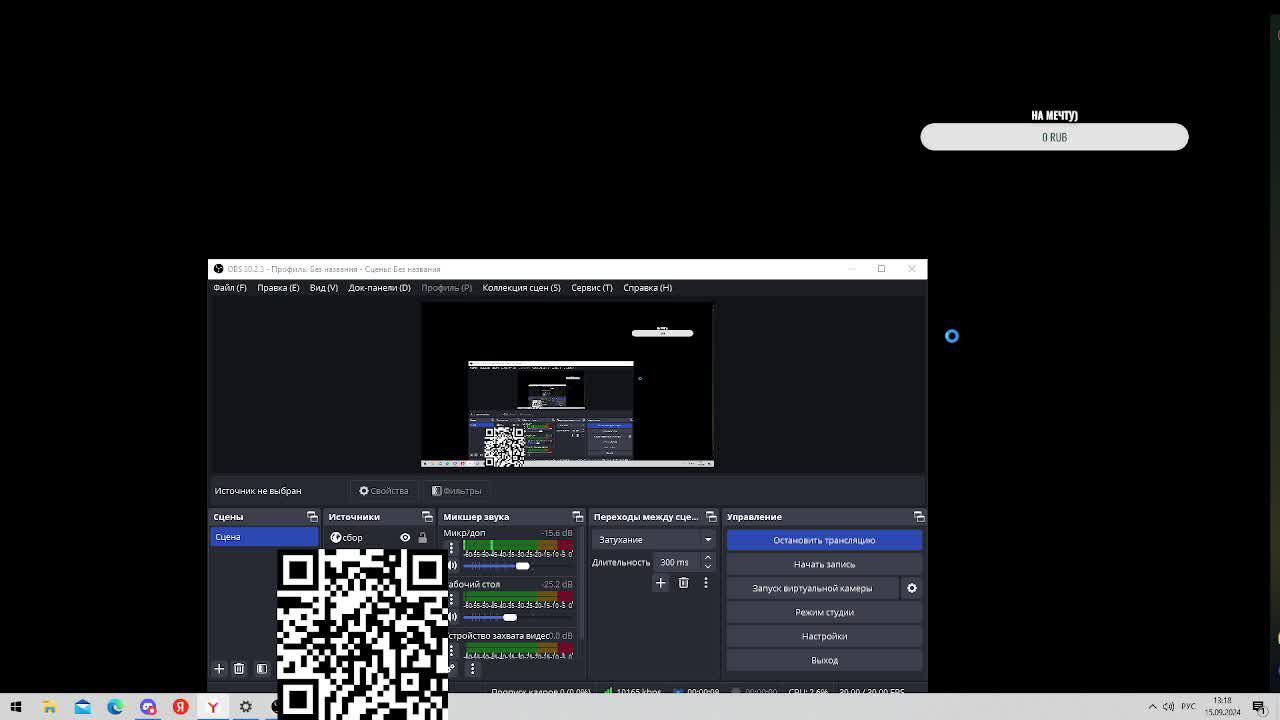This screenshot has width=1280, height=720.
Task: Remove the selected scene with the trash icon
Action: point(239,668)
